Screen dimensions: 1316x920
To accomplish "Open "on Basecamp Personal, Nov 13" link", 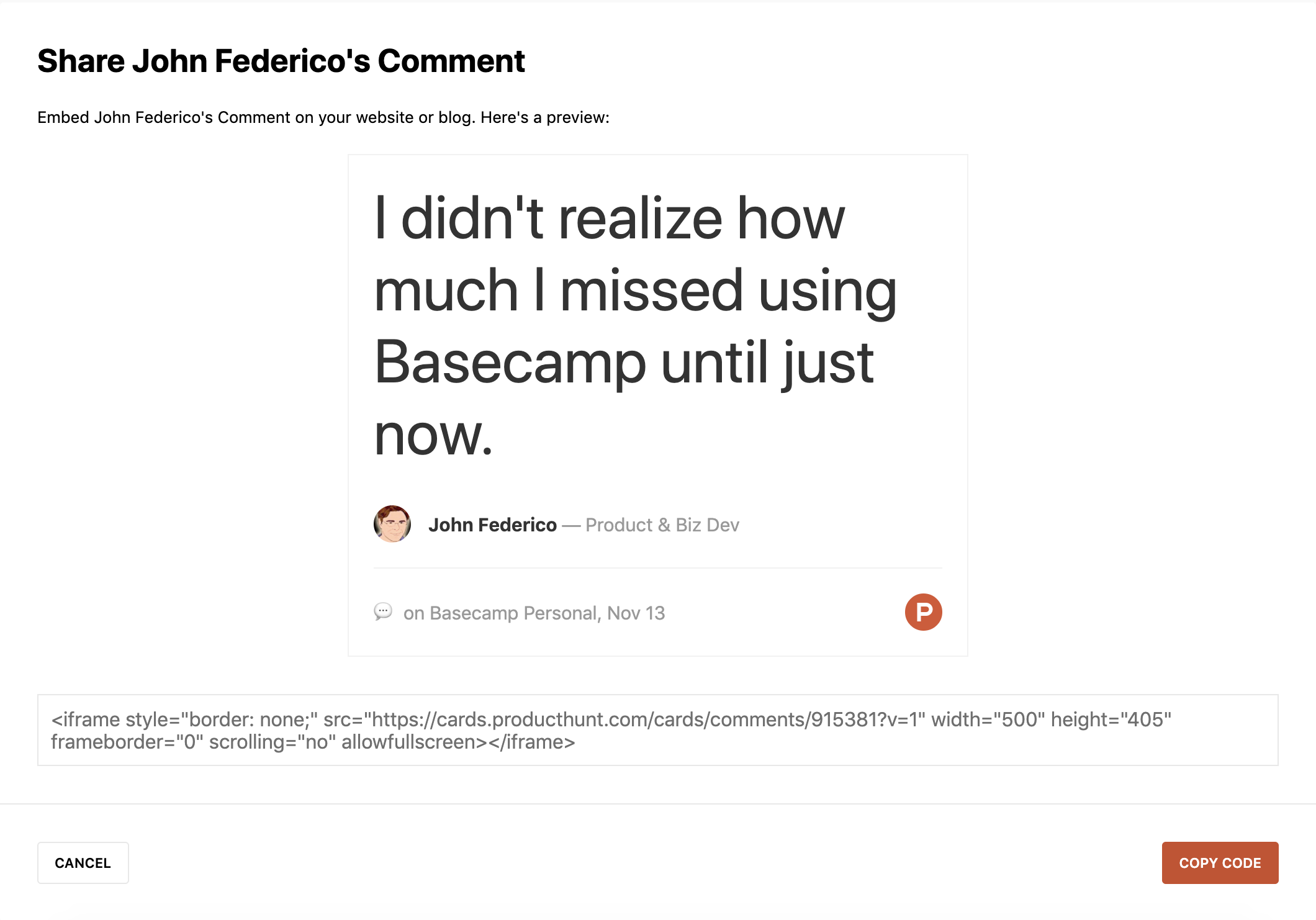I will pos(534,613).
